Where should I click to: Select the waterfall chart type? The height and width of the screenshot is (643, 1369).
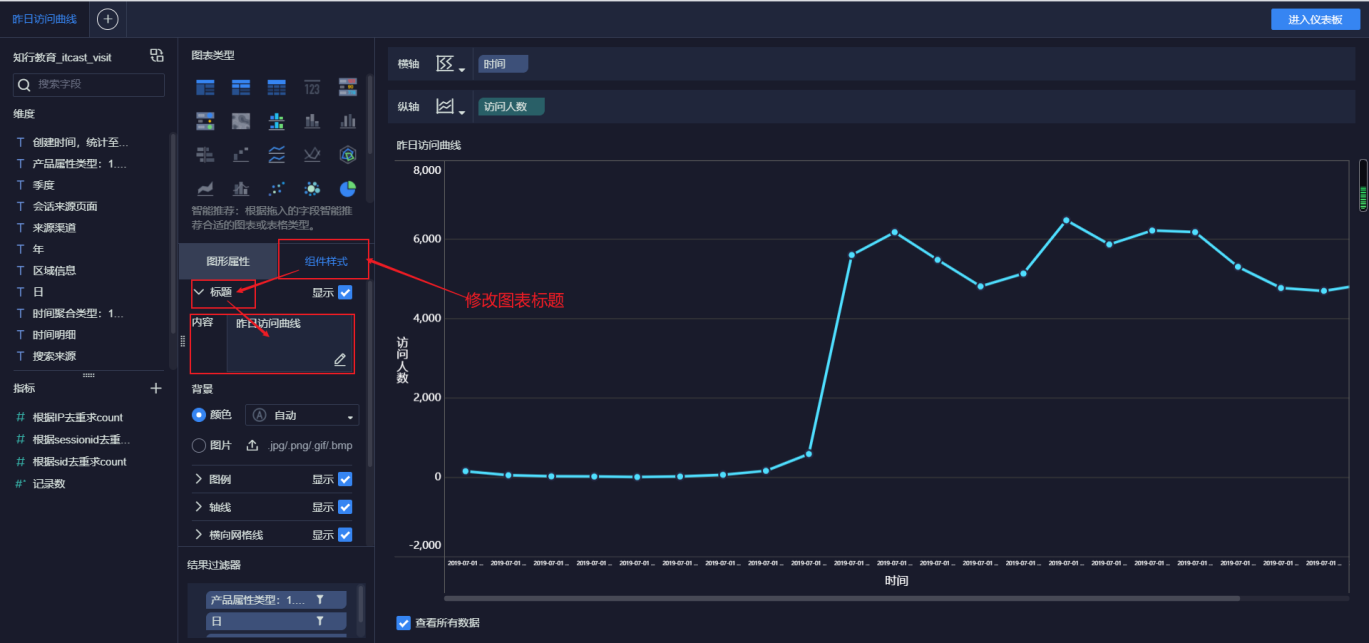[241, 154]
